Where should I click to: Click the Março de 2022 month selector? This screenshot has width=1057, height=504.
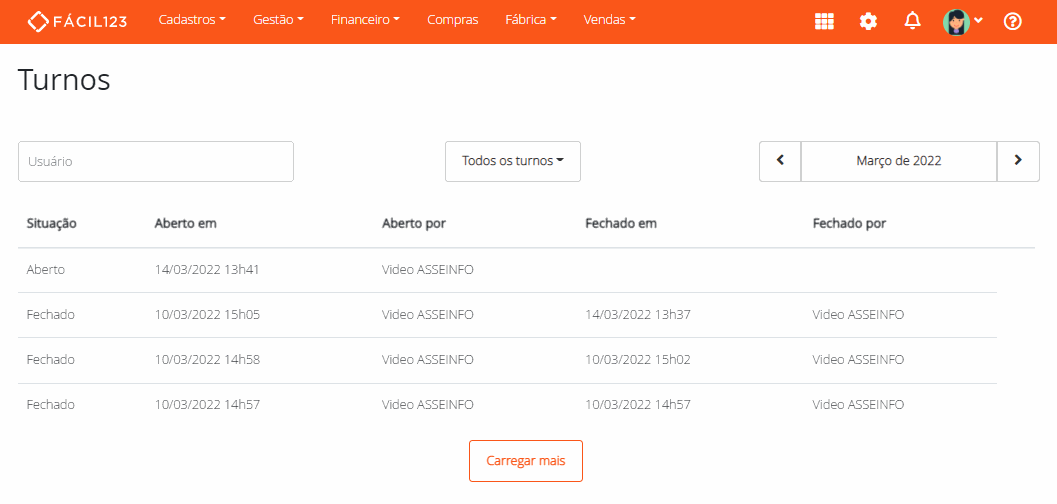click(x=899, y=161)
